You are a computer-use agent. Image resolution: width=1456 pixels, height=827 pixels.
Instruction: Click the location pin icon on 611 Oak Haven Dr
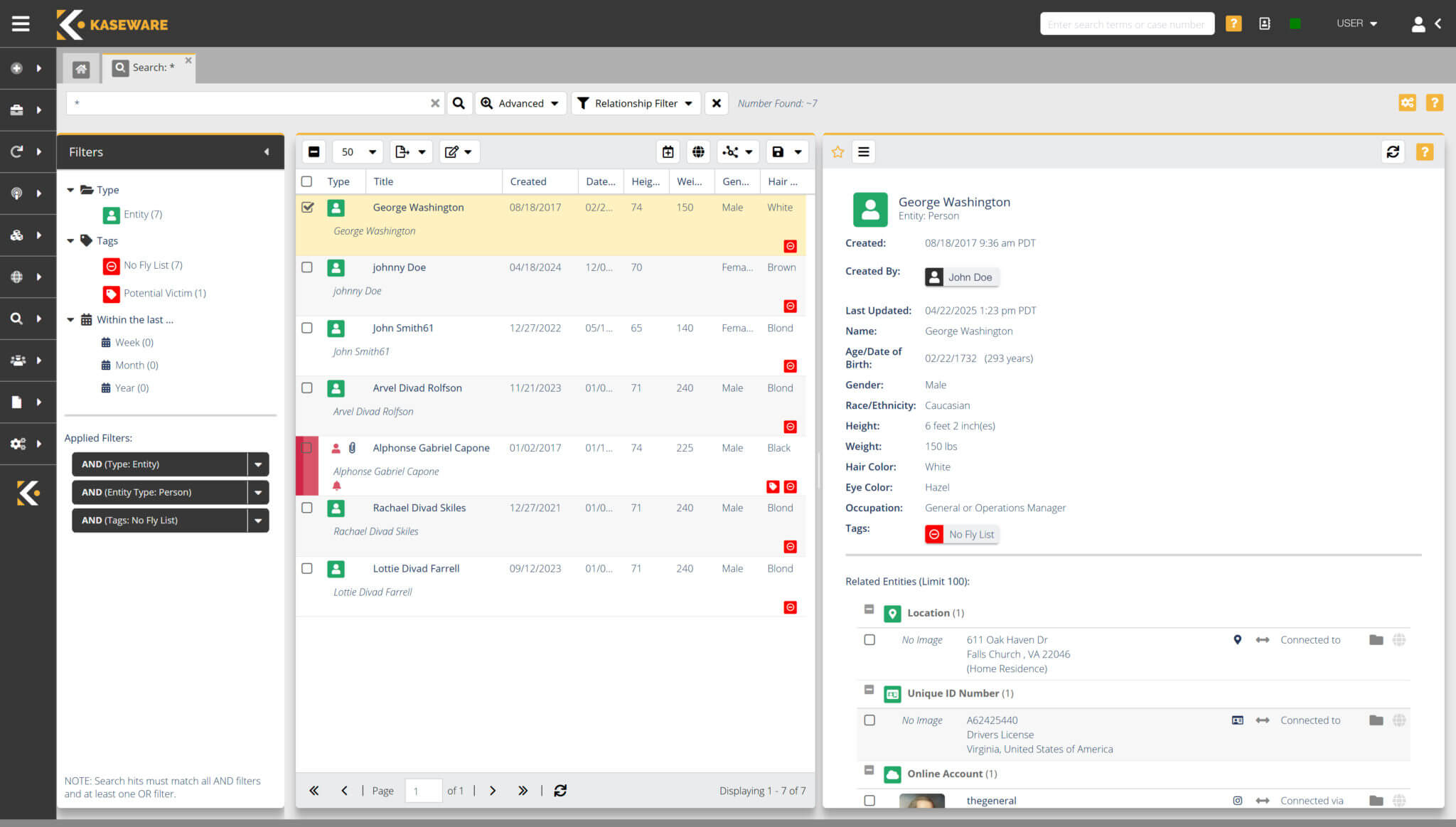tap(1237, 639)
